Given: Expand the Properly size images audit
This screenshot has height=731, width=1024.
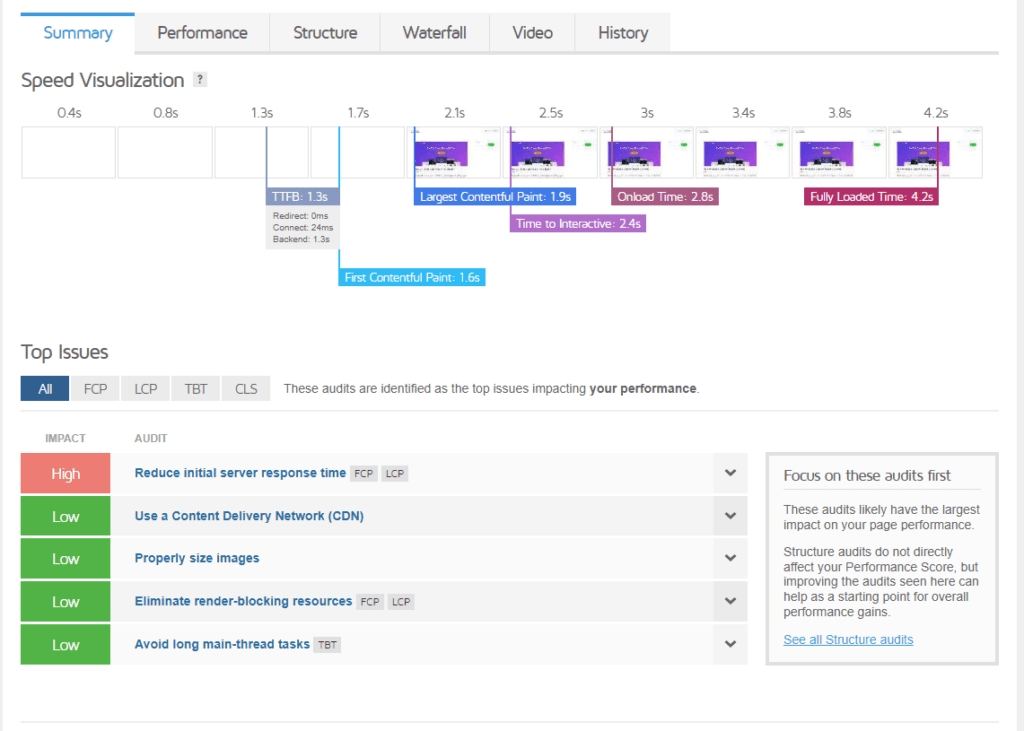Looking at the screenshot, I should (730, 558).
